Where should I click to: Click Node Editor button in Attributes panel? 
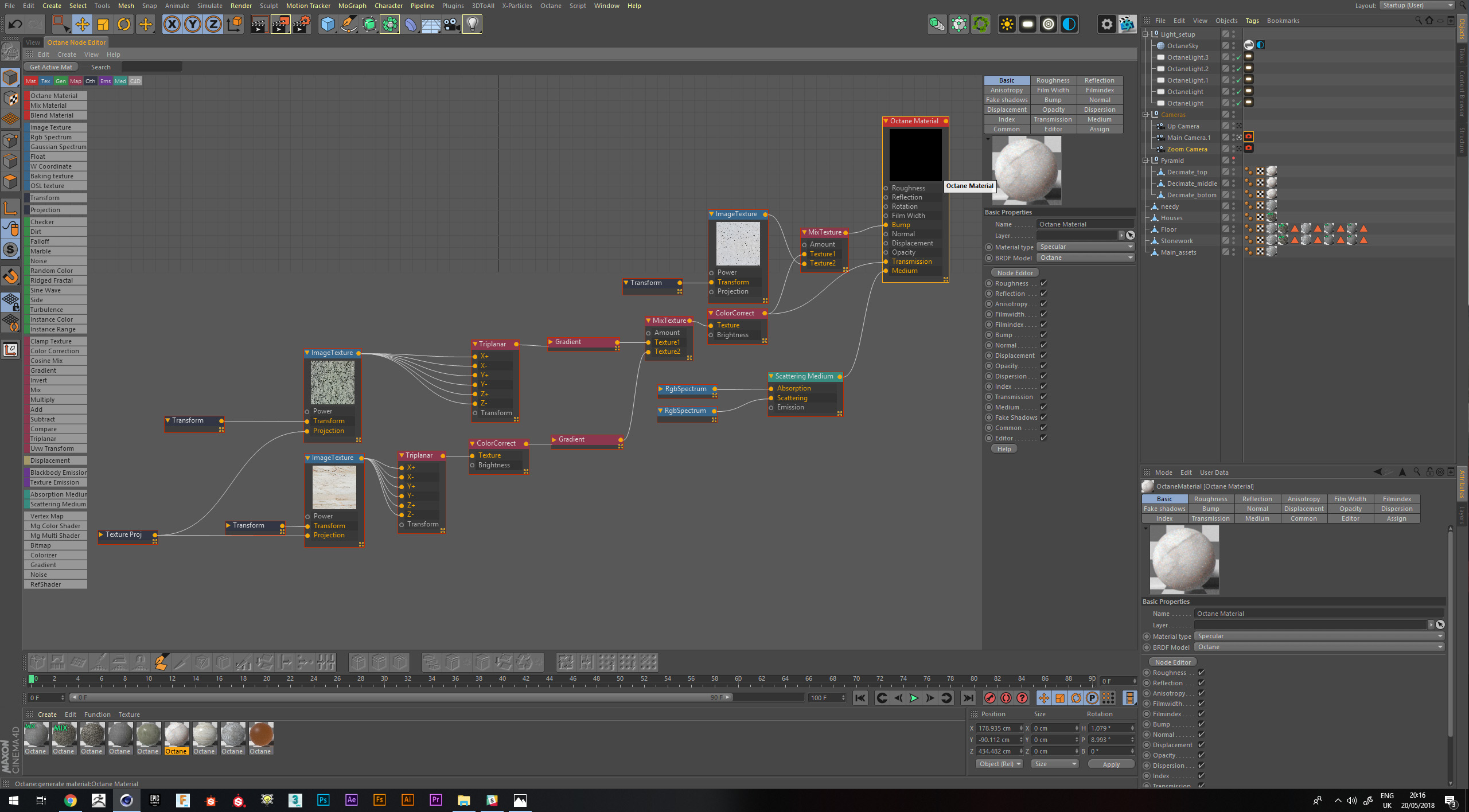click(1173, 662)
